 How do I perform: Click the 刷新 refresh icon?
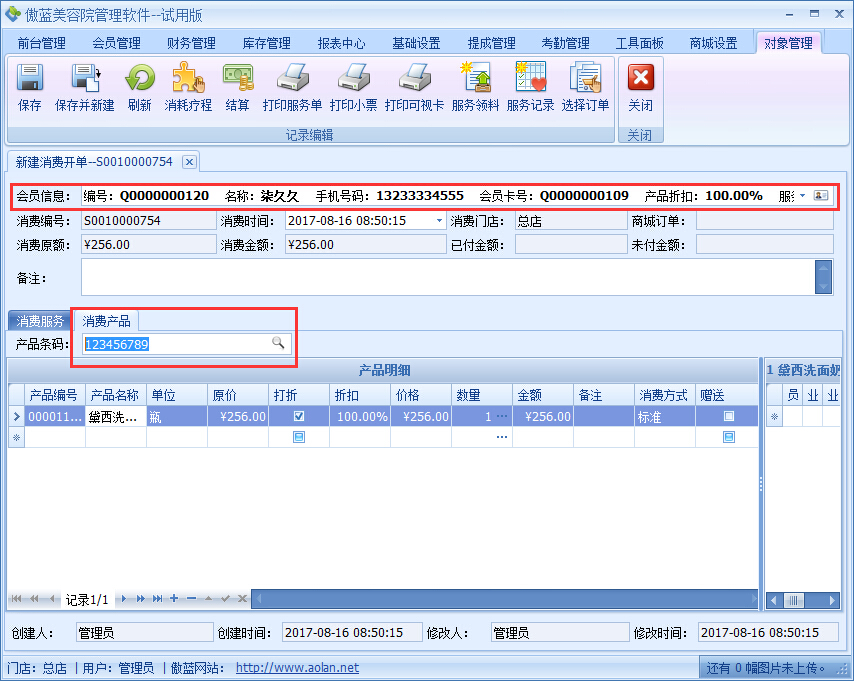point(140,80)
